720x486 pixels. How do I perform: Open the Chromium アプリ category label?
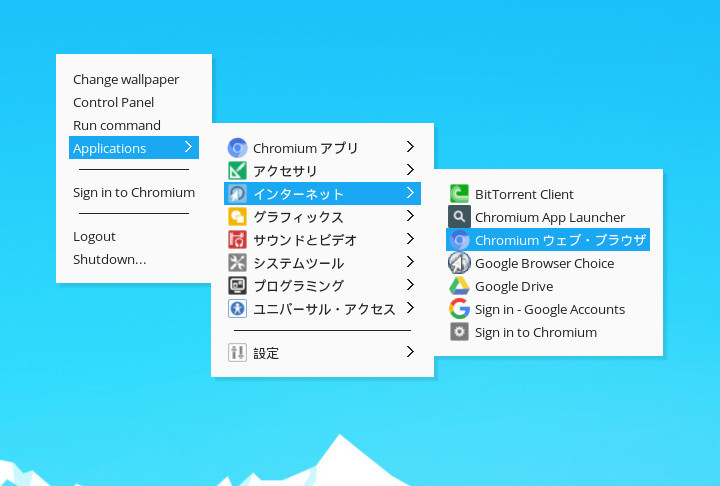(x=305, y=148)
